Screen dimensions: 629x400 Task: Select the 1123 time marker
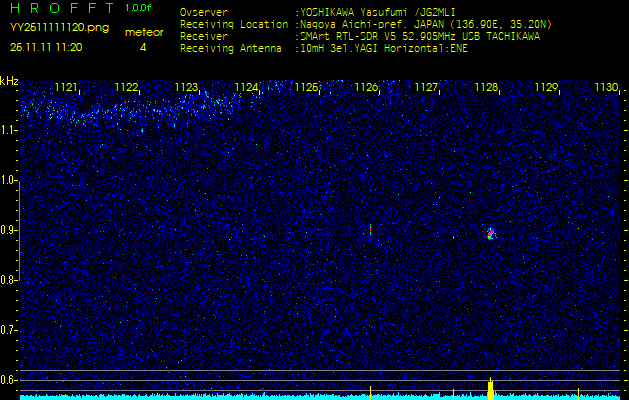coord(186,88)
